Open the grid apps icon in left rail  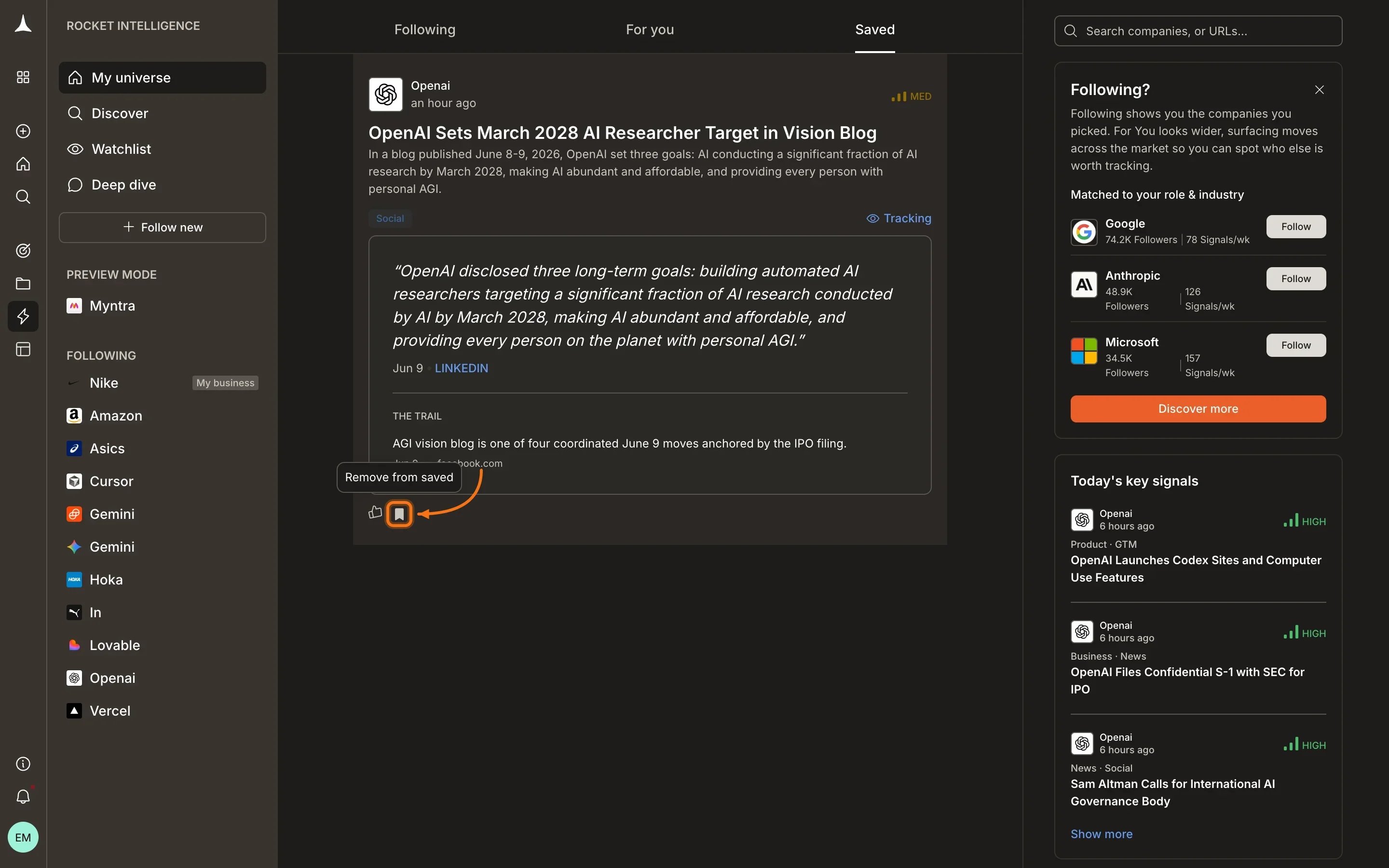pyautogui.click(x=23, y=77)
